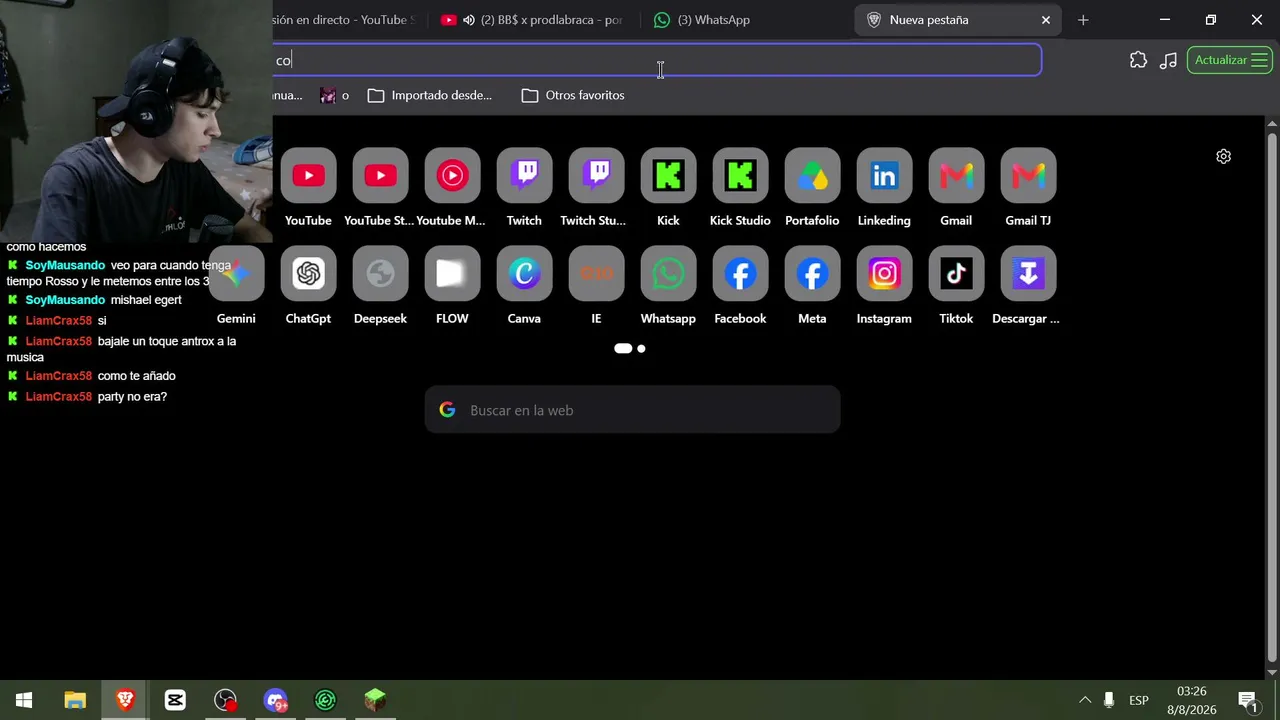Open the Twitch shortcut

tap(524, 176)
